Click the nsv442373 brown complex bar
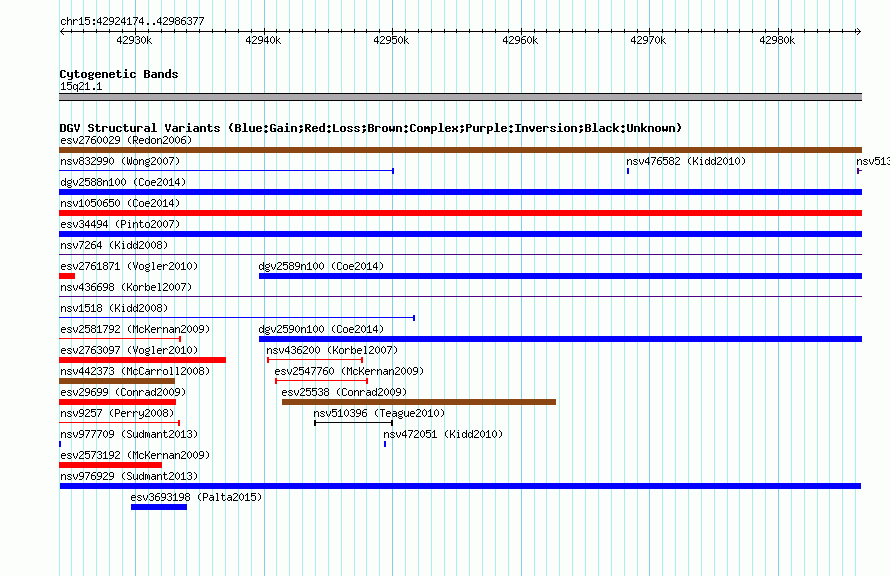890x576 pixels. click(117, 381)
